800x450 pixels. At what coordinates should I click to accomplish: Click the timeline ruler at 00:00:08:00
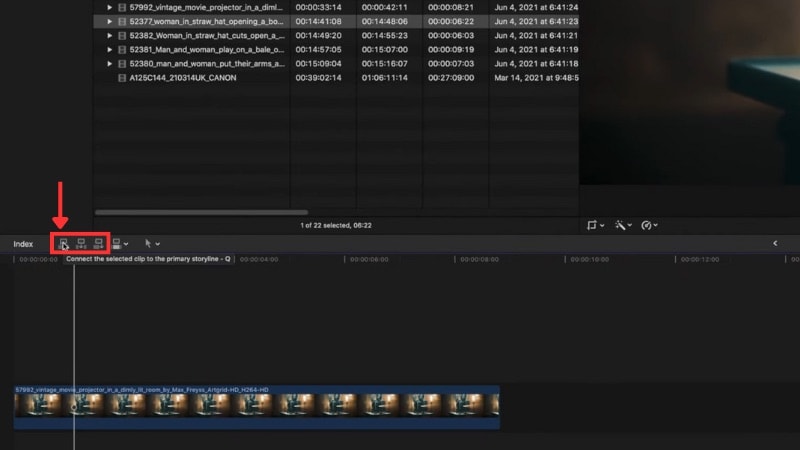pos(479,259)
